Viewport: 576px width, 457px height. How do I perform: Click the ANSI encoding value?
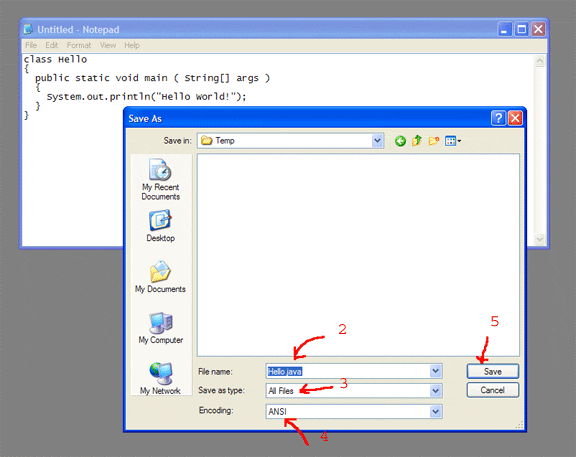pyautogui.click(x=277, y=411)
